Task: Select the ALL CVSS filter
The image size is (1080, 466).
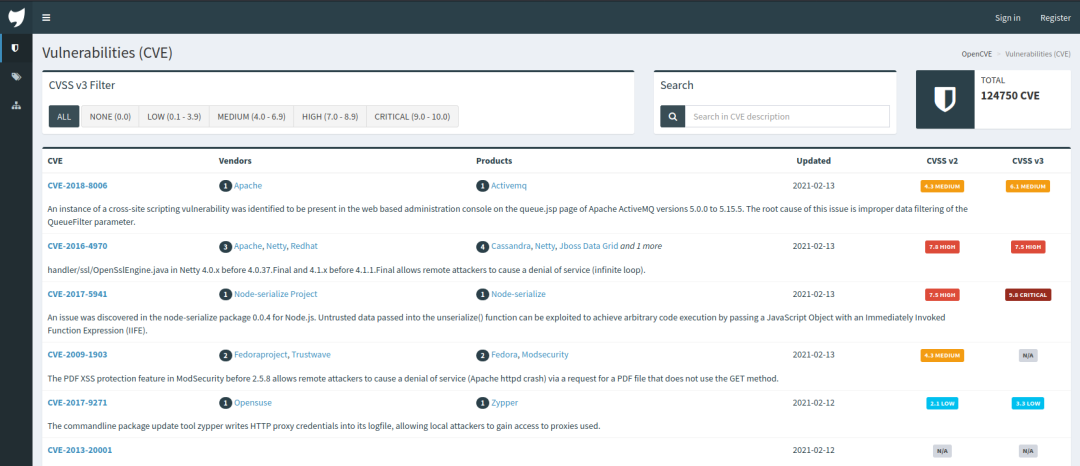Action: 64,116
